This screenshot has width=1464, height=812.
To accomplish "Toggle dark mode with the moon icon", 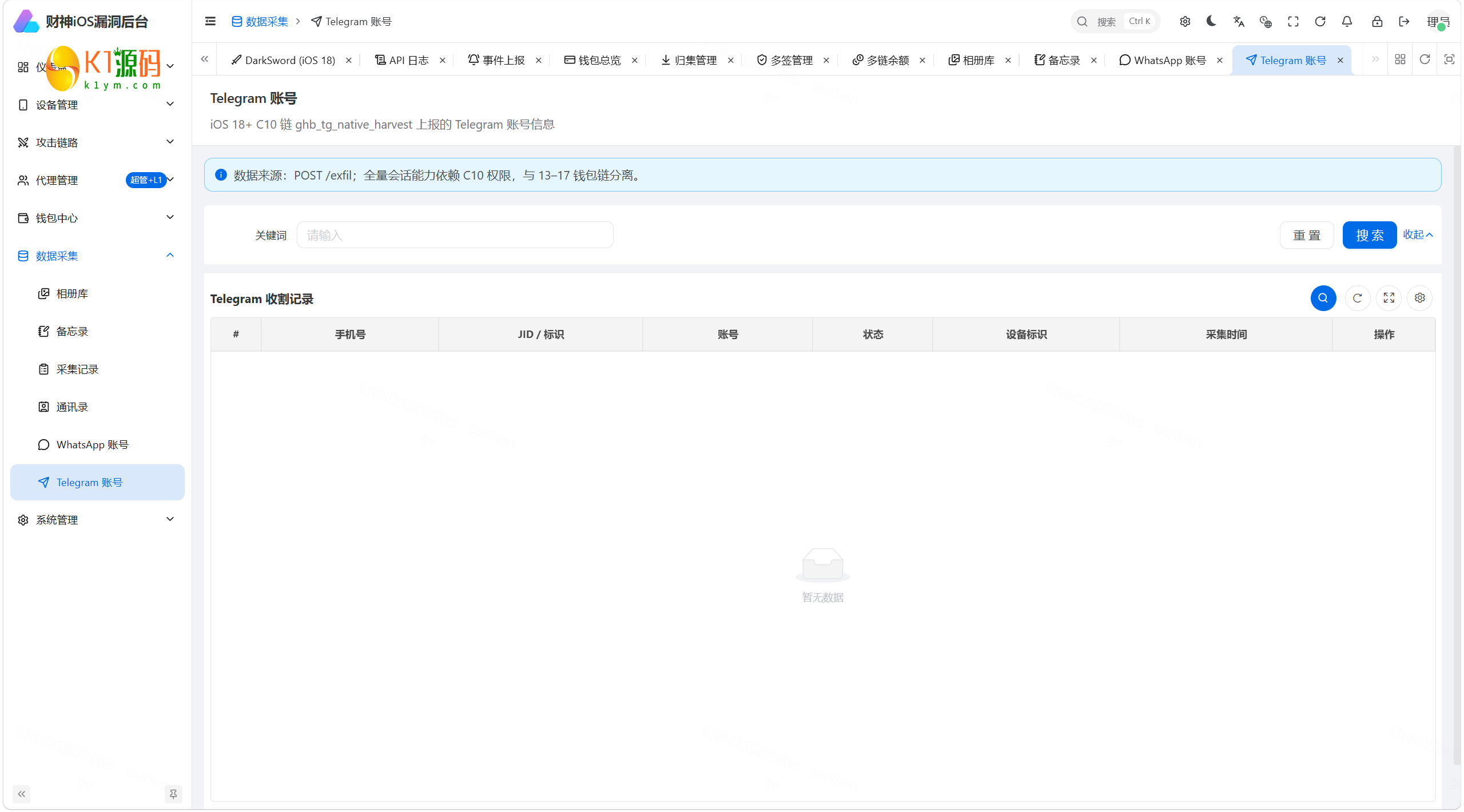I will coord(1211,21).
